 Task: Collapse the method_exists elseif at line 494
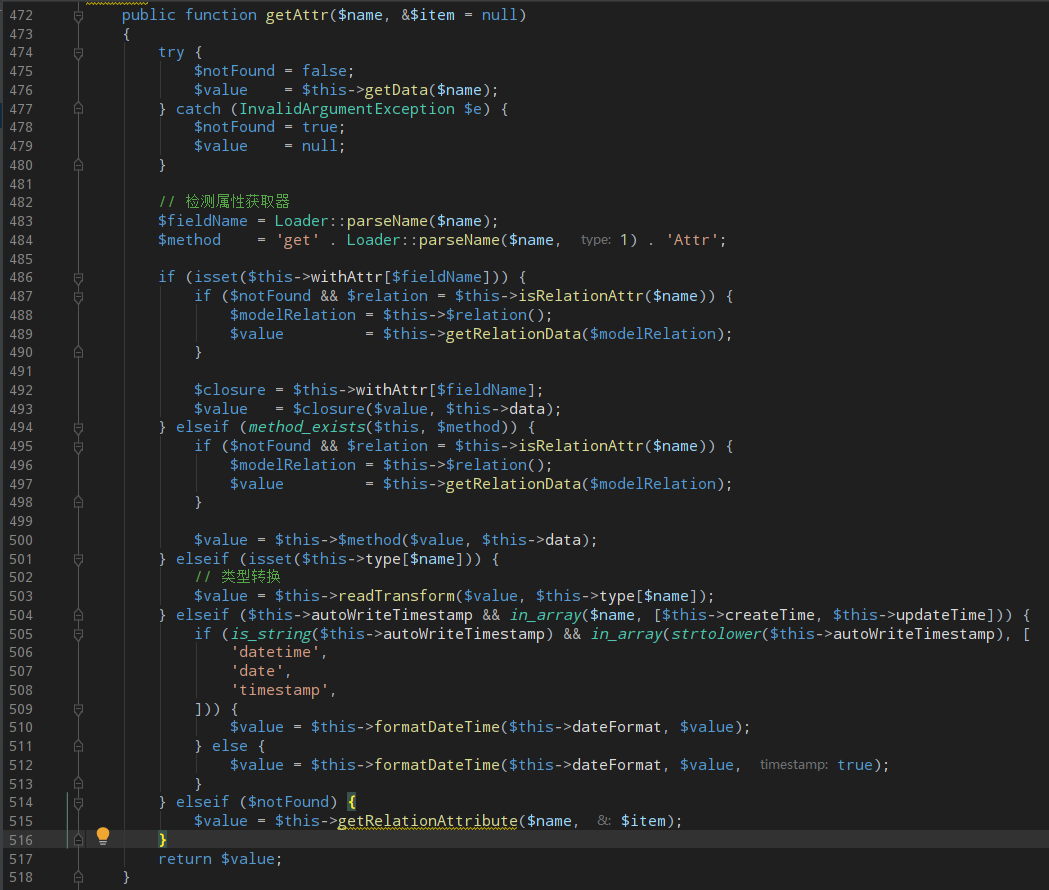pos(78,428)
